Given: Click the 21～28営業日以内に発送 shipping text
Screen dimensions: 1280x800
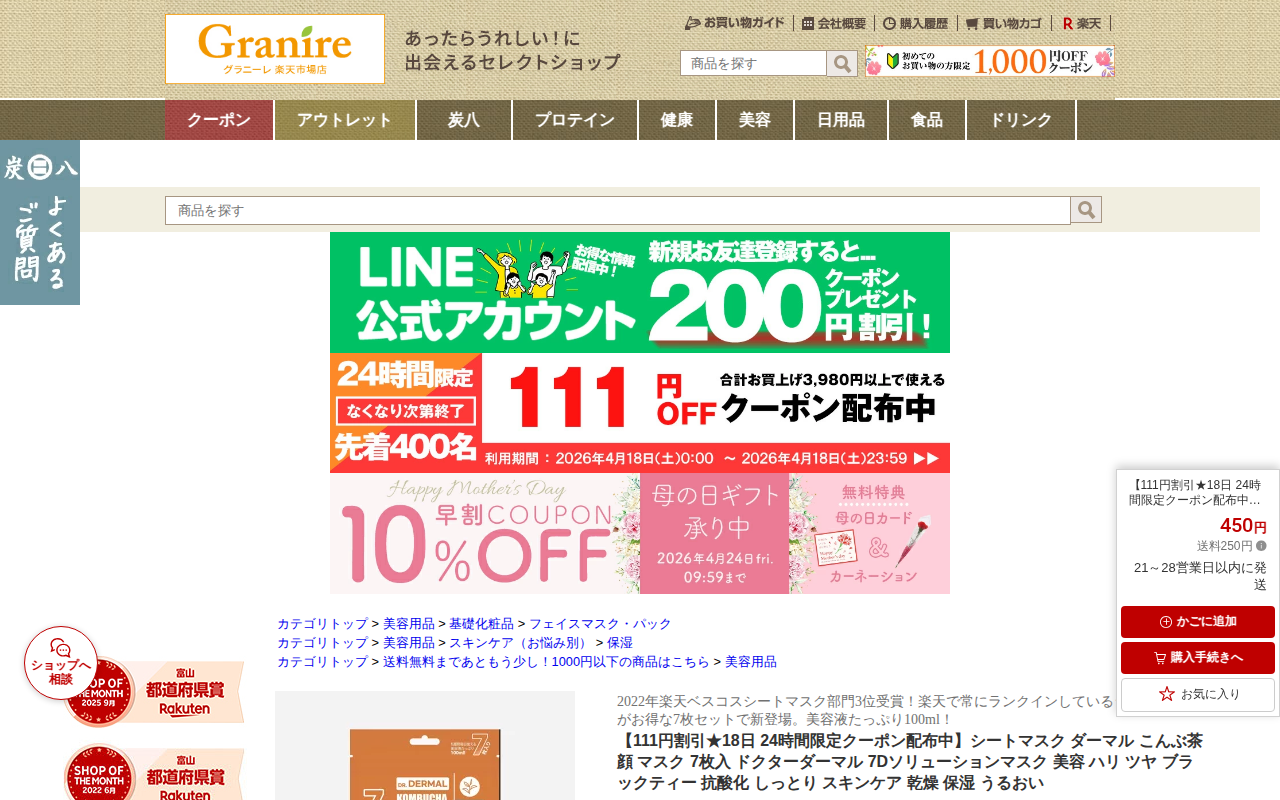Looking at the screenshot, I should 1200,576.
